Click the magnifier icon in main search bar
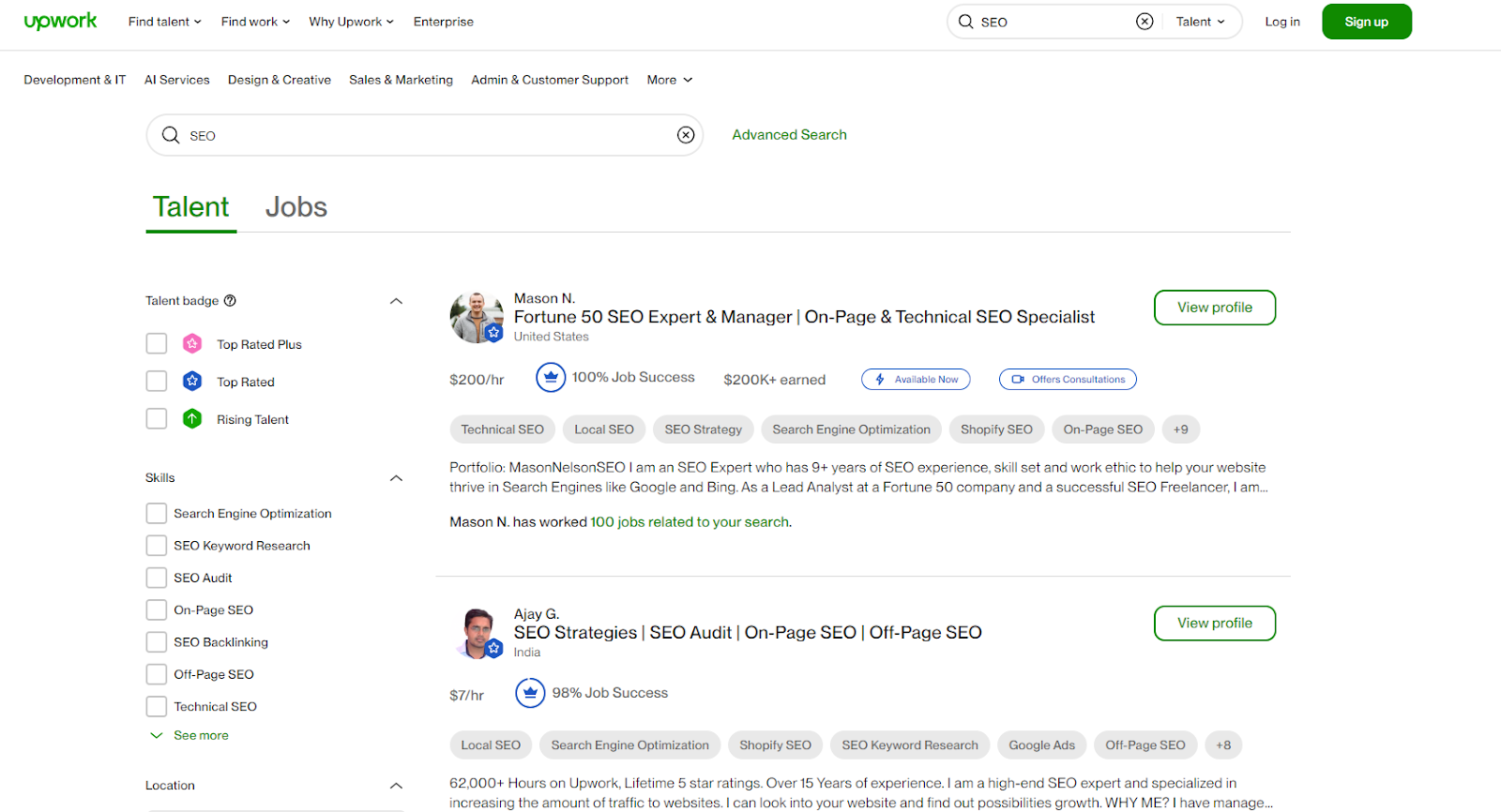1501x812 pixels. click(x=170, y=135)
